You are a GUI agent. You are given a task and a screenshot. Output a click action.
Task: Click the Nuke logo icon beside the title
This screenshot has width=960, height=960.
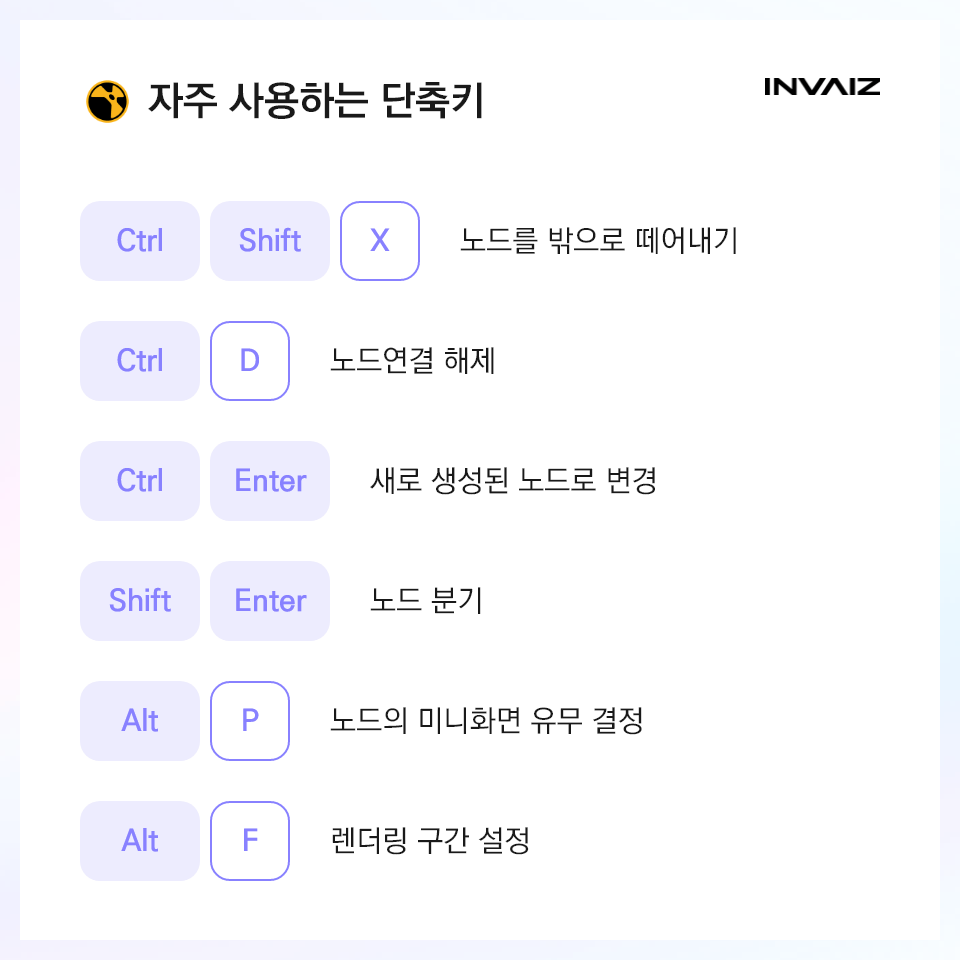click(x=108, y=102)
